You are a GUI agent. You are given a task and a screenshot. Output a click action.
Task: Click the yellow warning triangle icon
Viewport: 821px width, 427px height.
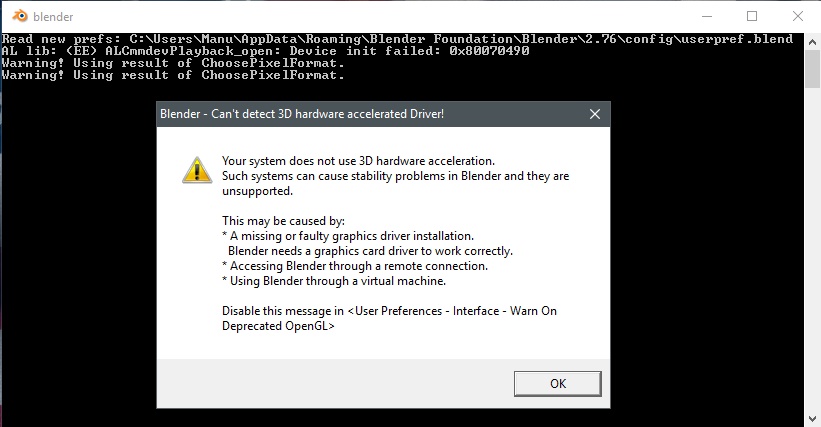click(x=197, y=170)
